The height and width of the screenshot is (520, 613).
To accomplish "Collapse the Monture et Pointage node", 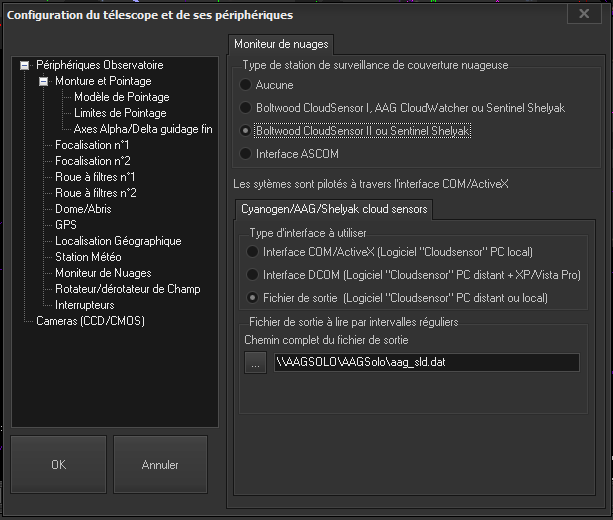I will [x=44, y=81].
